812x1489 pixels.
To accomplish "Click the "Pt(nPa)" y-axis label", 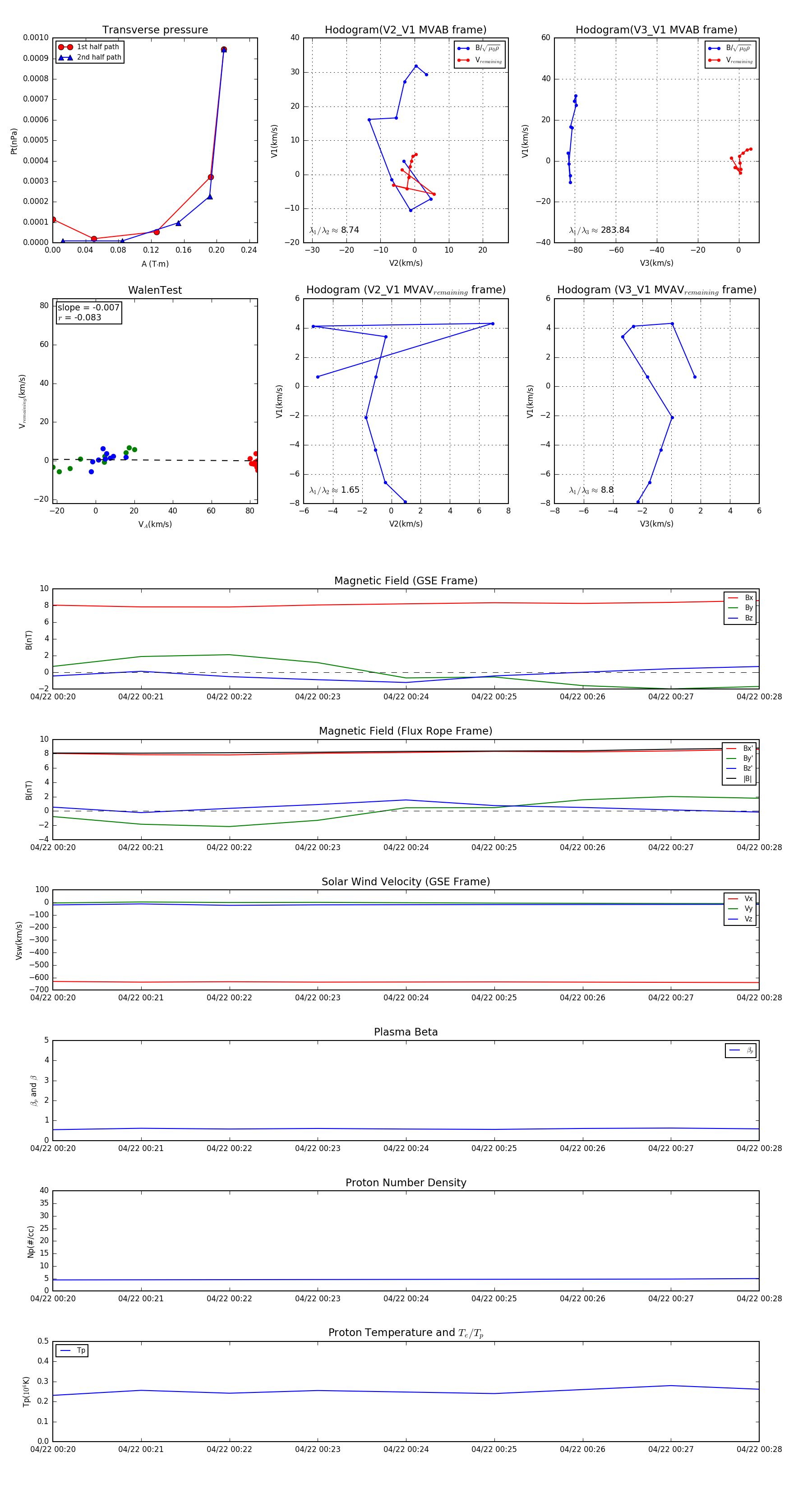I will pyautogui.click(x=14, y=141).
